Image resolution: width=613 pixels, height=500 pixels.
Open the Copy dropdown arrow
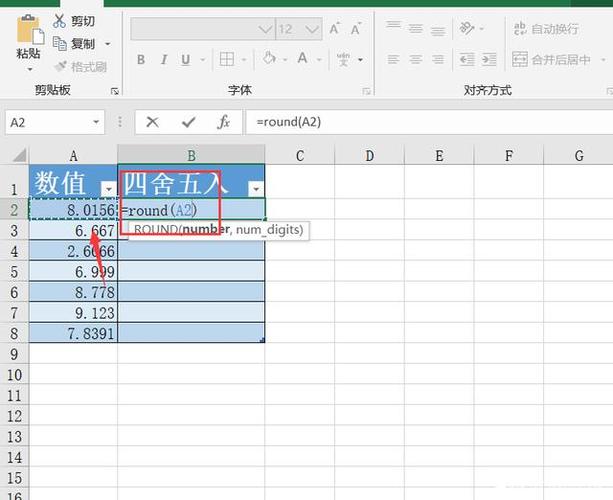[108, 44]
